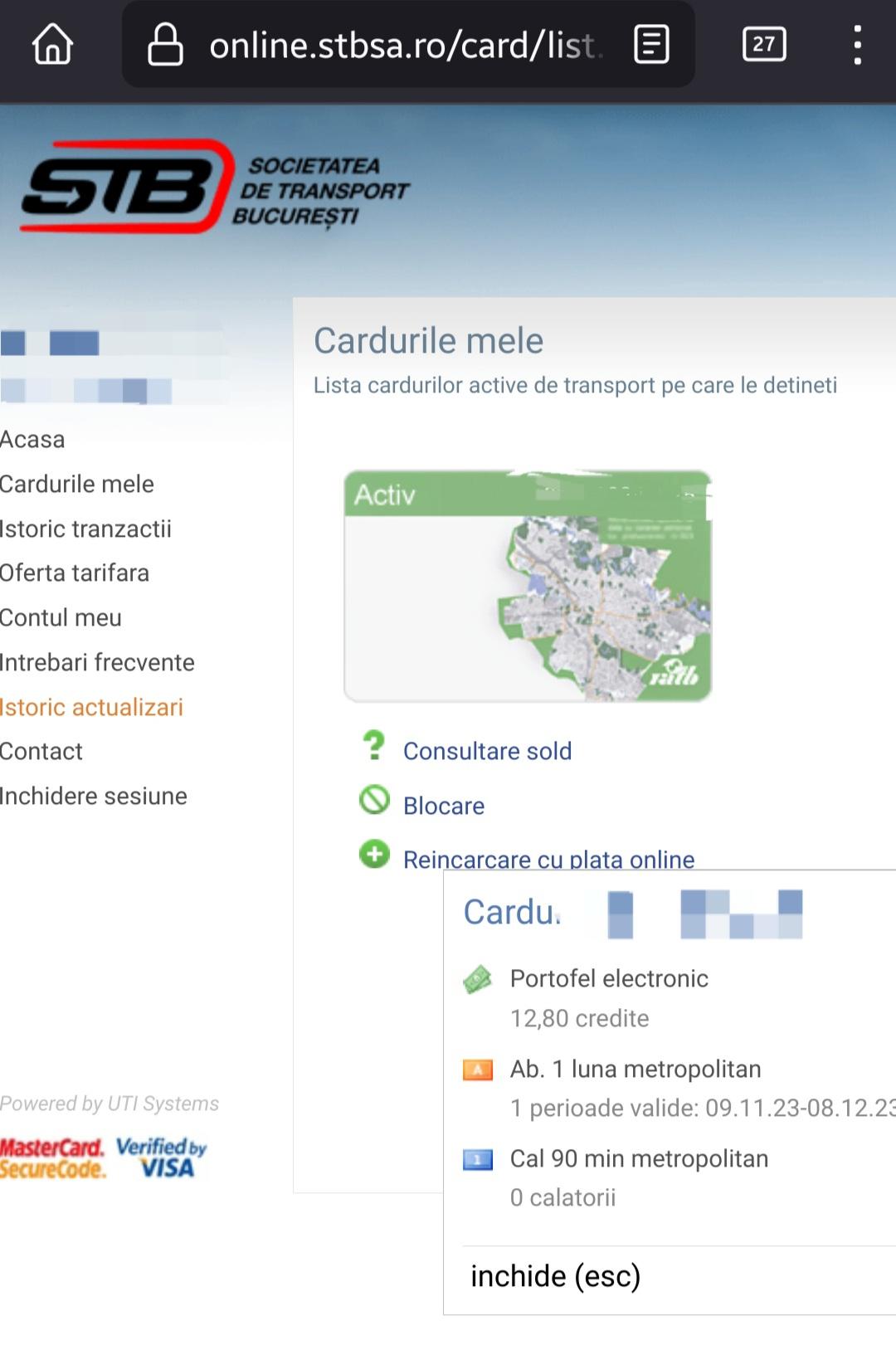Image resolution: width=896 pixels, height=1350 pixels.
Task: Open Acasa from the side menu
Action: coord(32,440)
